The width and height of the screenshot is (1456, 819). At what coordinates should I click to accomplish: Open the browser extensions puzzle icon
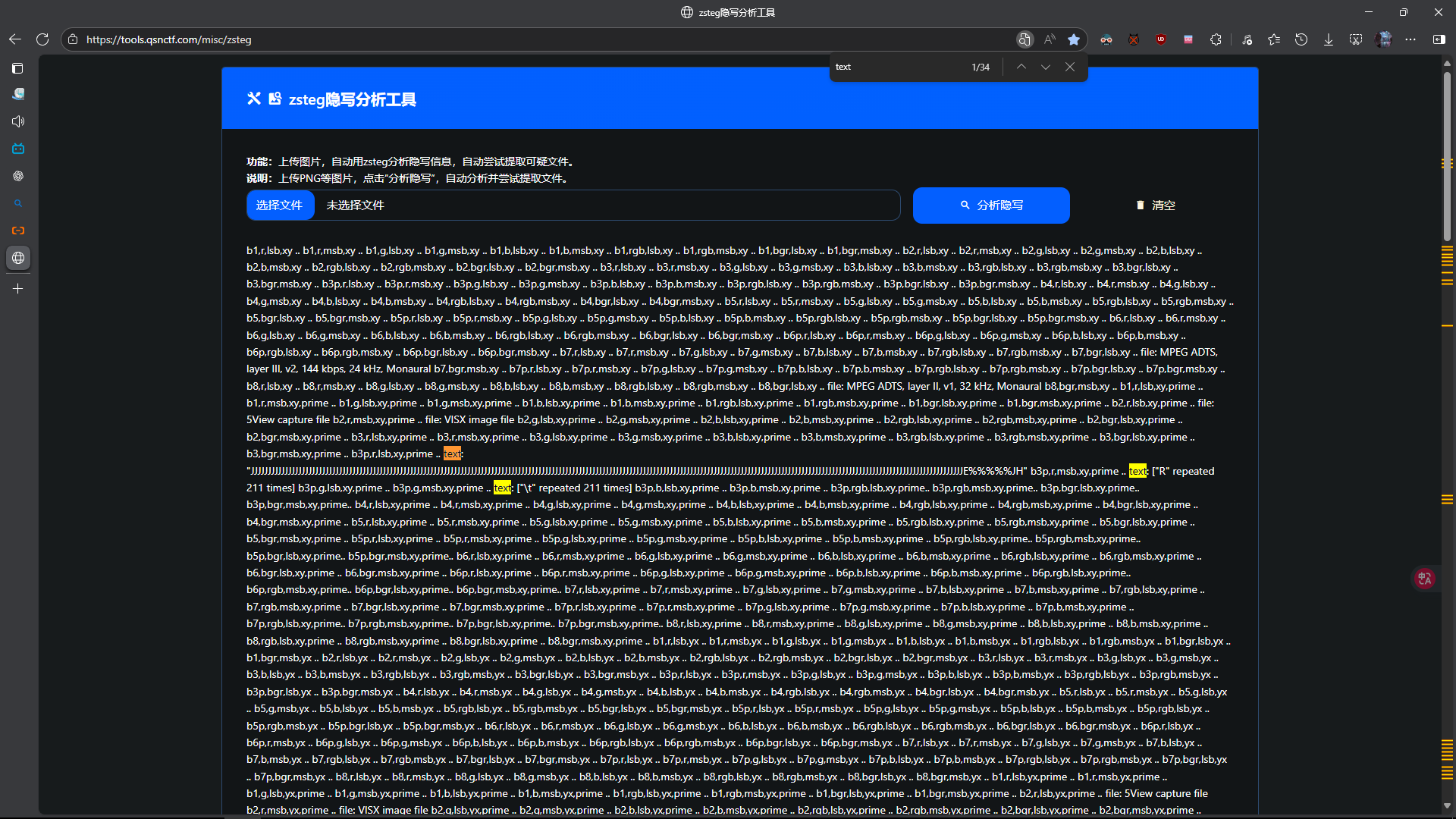point(1216,39)
